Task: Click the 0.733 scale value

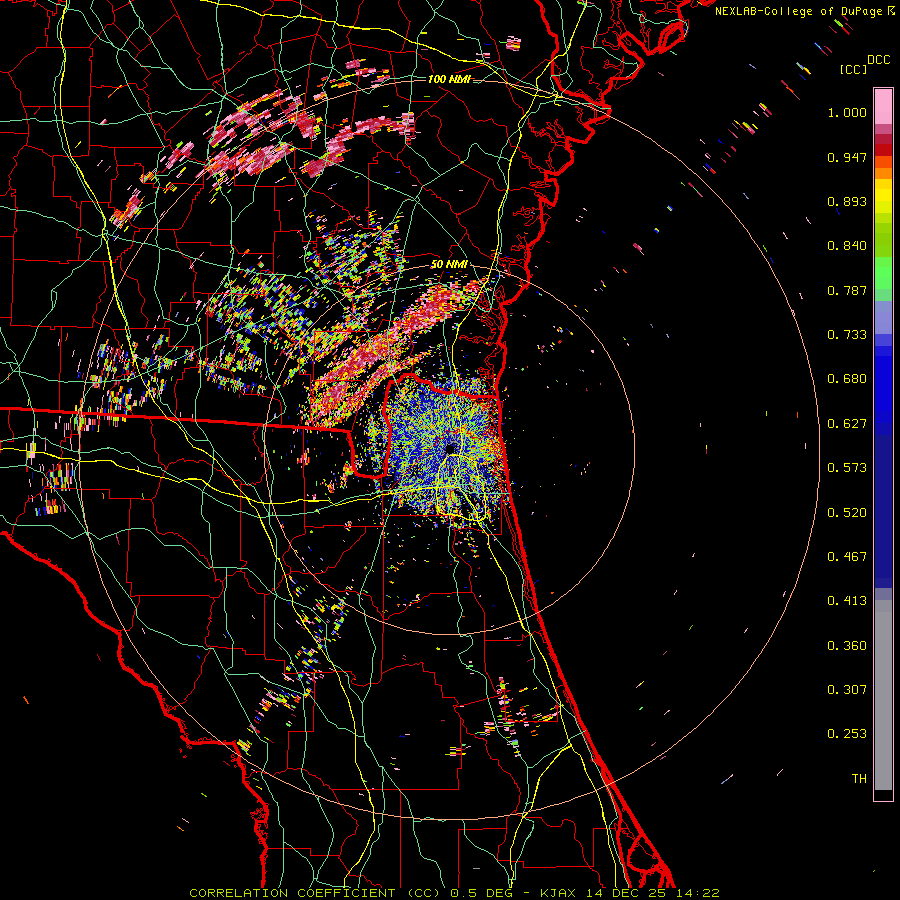Action: click(847, 335)
